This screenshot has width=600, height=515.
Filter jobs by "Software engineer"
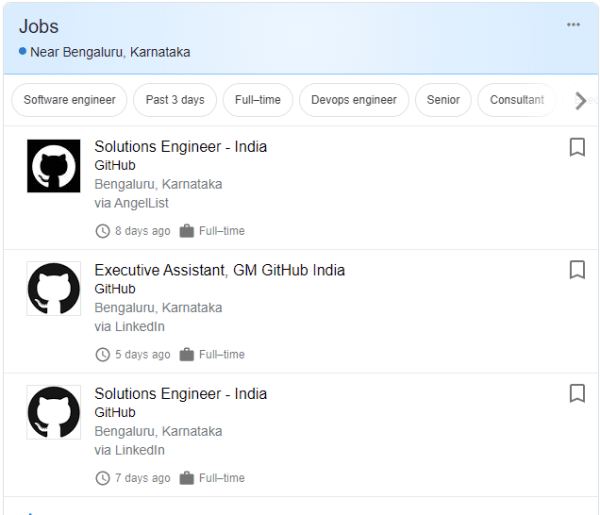tap(69, 100)
